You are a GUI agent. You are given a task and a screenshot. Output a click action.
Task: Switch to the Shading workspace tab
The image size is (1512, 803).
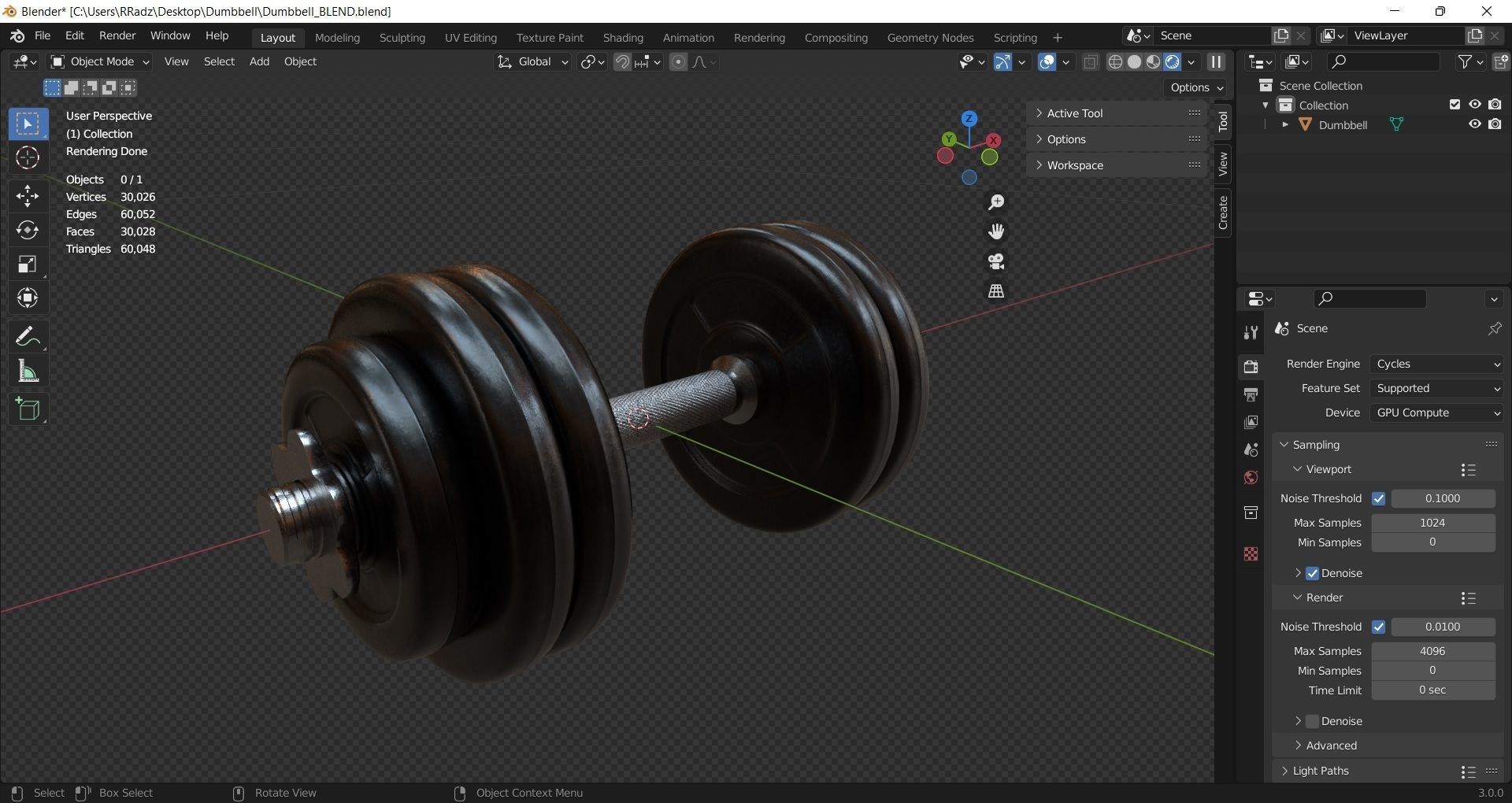point(623,38)
